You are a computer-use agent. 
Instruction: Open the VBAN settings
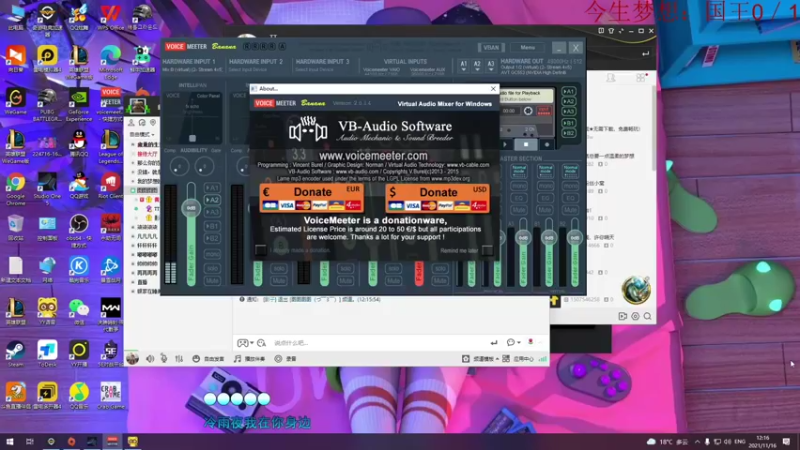(491, 47)
